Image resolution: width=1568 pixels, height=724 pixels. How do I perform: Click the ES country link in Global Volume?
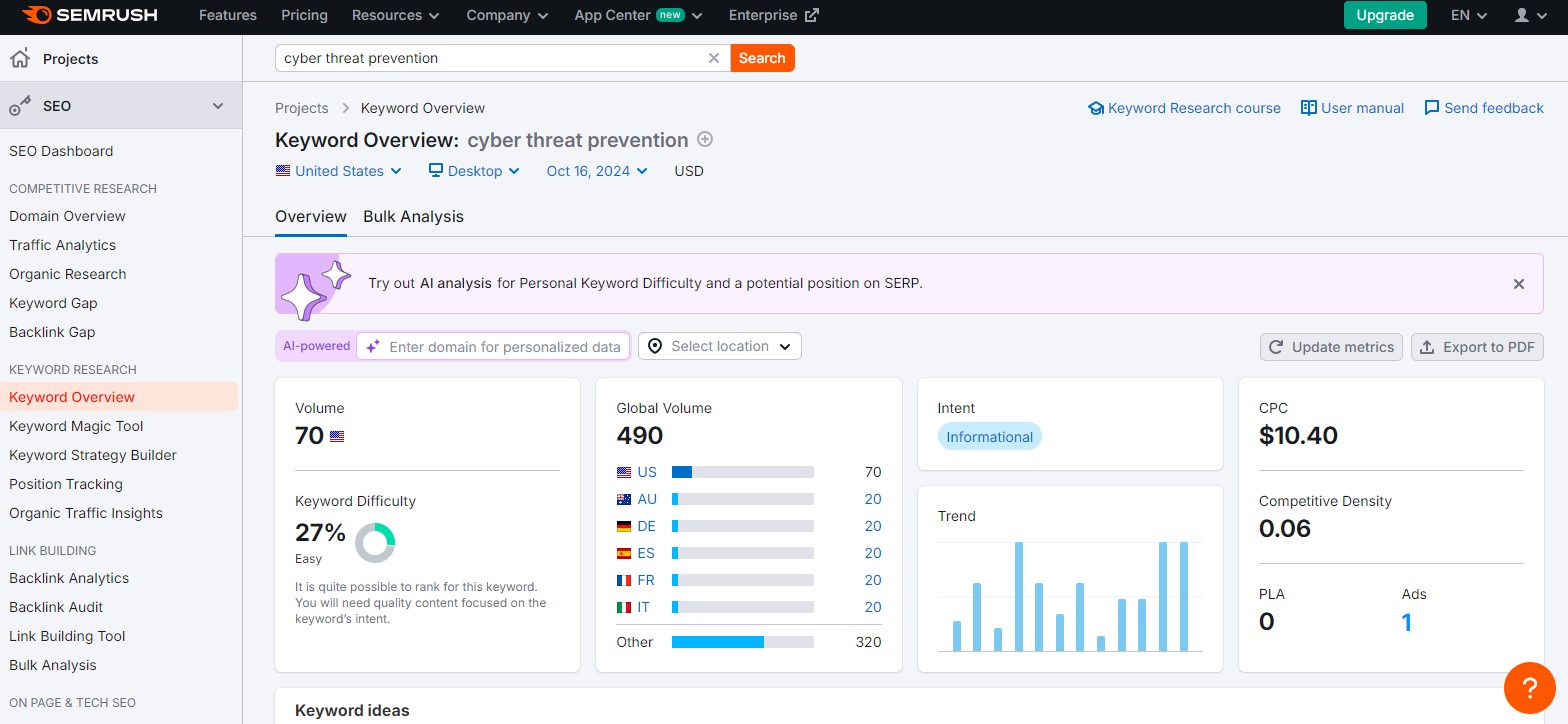tap(646, 553)
